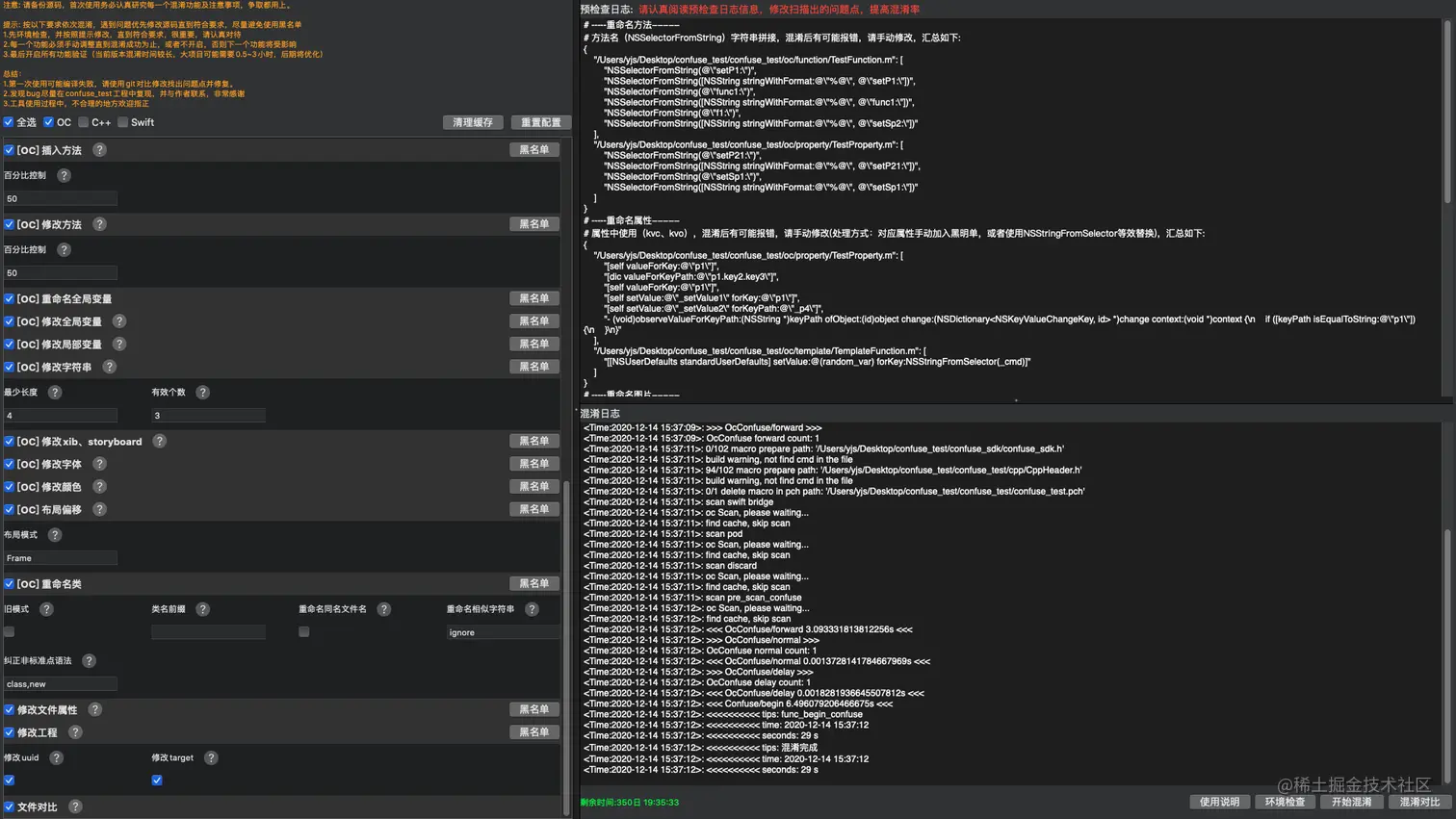Viewport: 1456px width, 819px height.
Task: Edit the 纠正非标准点语法 field containing class,new
Action: [x=61, y=684]
